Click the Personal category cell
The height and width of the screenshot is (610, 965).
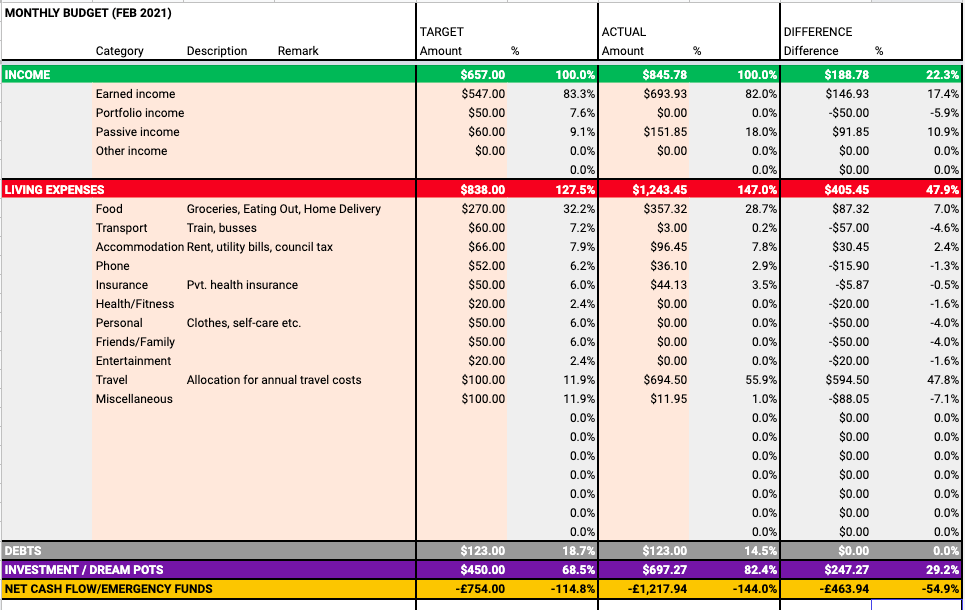[119, 323]
